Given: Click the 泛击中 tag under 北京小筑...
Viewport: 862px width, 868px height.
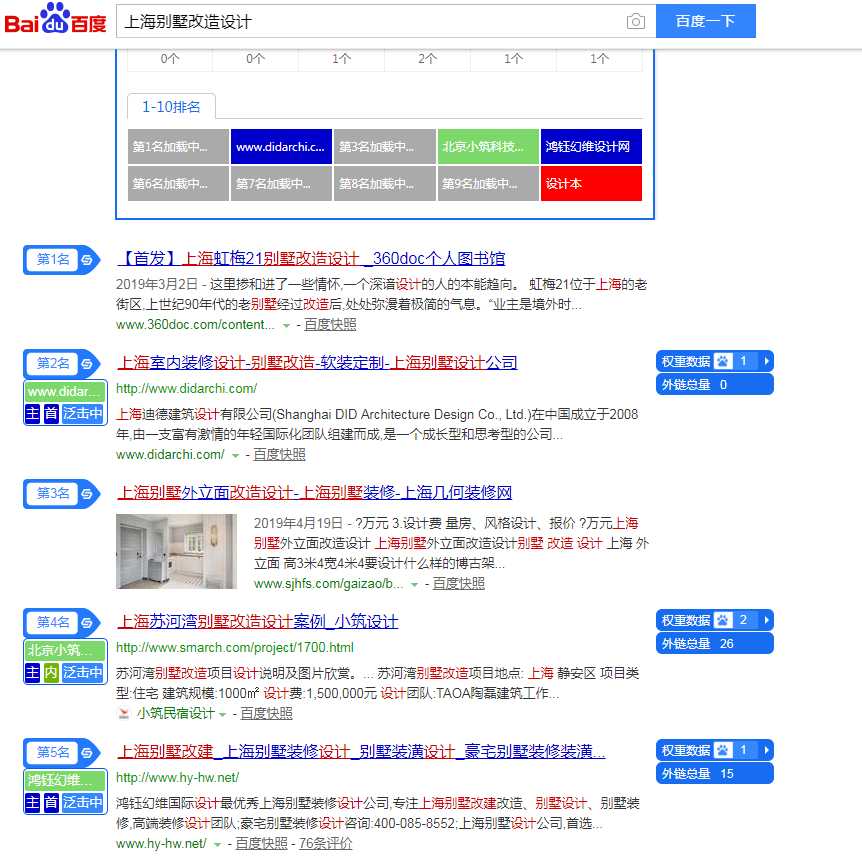Looking at the screenshot, I should 83,673.
